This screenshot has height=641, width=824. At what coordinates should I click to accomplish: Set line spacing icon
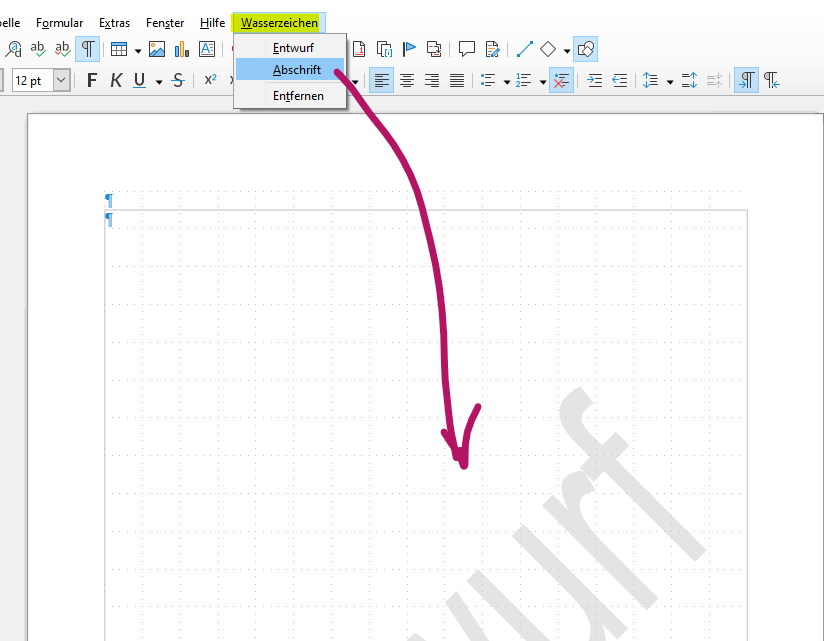[x=651, y=80]
